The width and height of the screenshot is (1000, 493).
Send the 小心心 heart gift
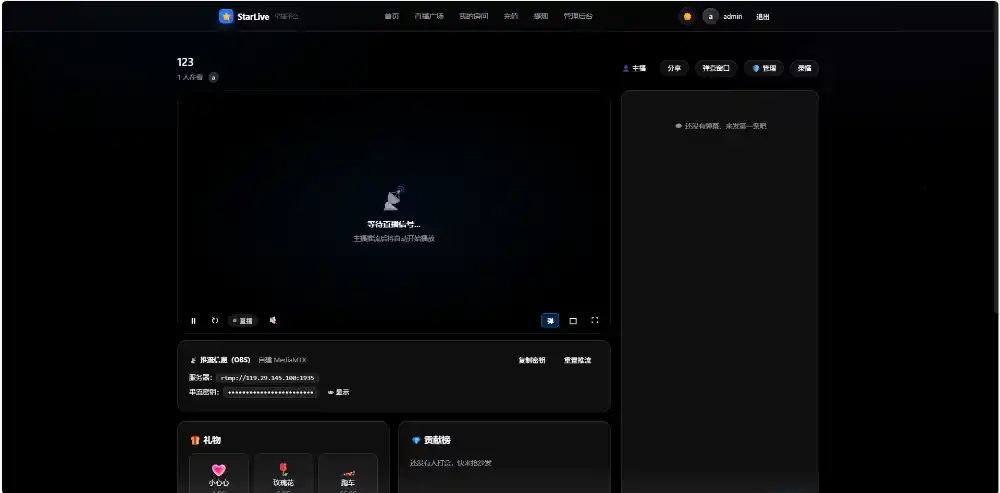(x=219, y=473)
